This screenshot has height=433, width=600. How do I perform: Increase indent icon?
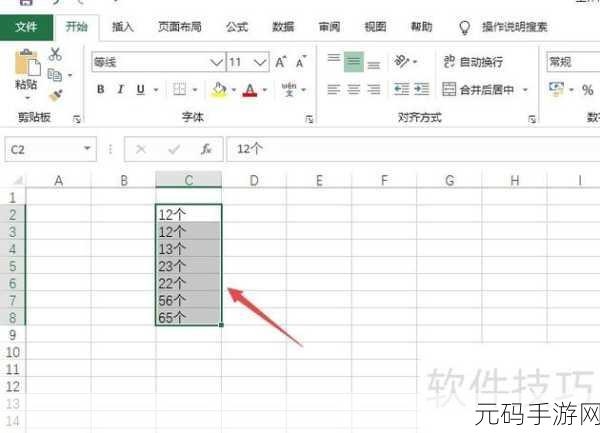(x=422, y=90)
